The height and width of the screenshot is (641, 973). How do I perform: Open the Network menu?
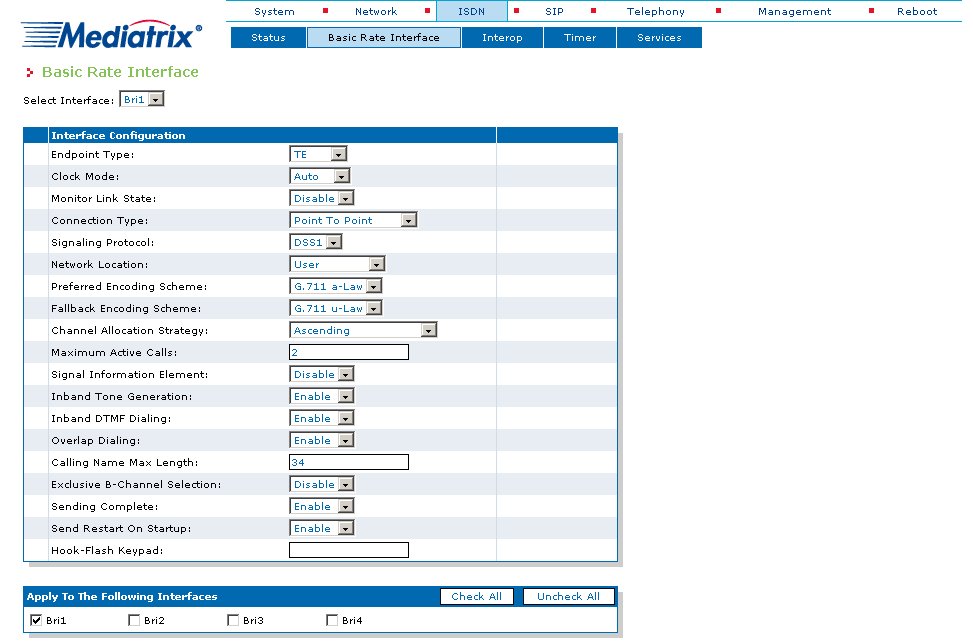(x=375, y=11)
